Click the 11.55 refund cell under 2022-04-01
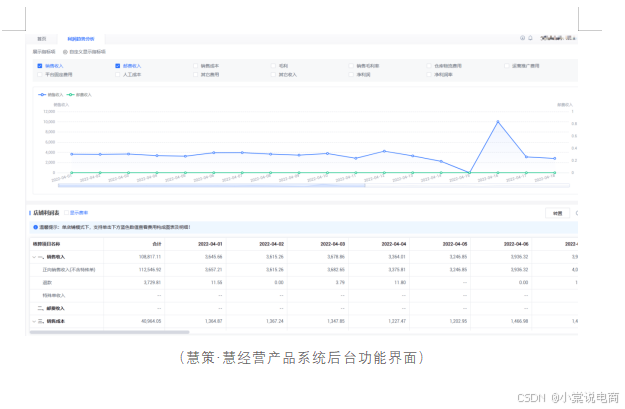 click(217, 283)
